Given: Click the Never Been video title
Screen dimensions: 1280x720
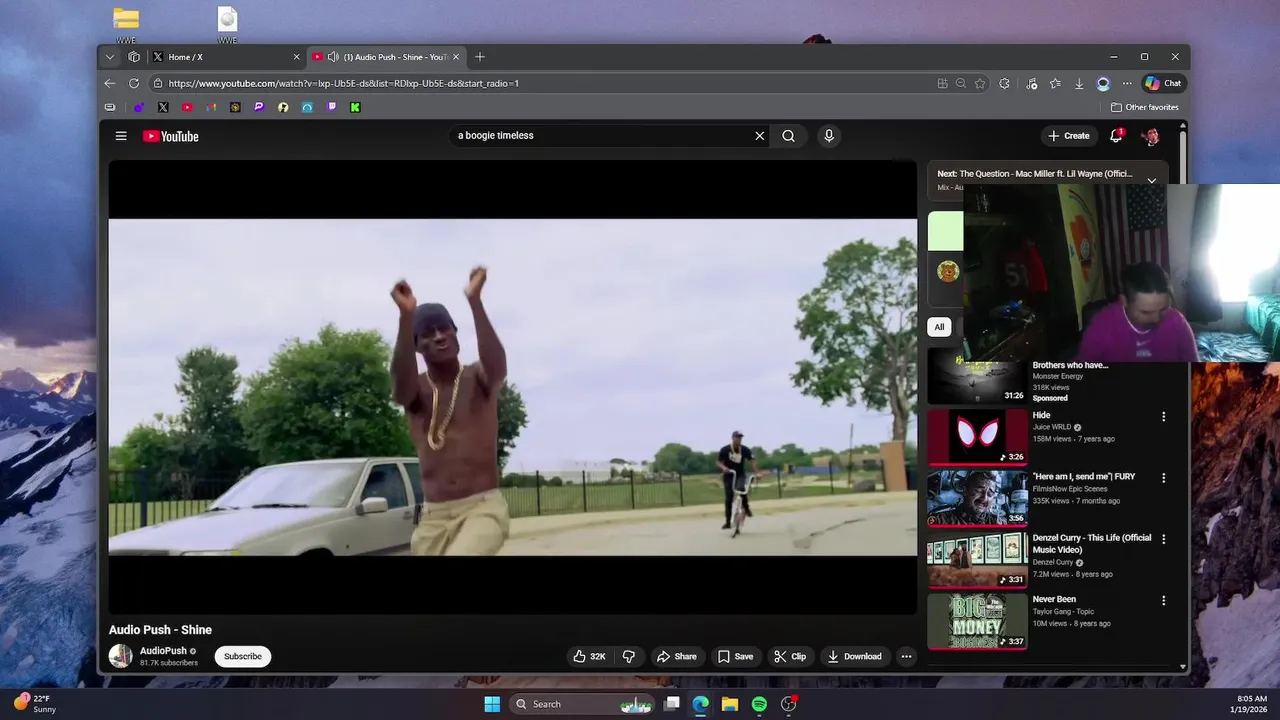Looking at the screenshot, I should tap(1054, 599).
